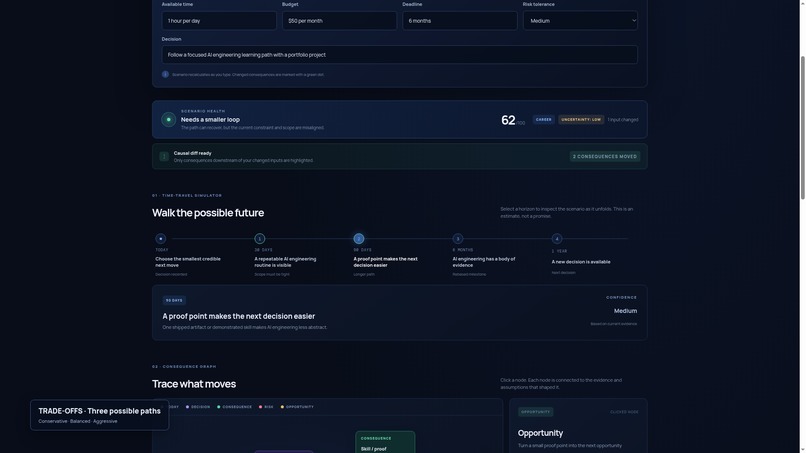Select the 1 YEAR timeline step 4
806x453 pixels.
tap(557, 239)
